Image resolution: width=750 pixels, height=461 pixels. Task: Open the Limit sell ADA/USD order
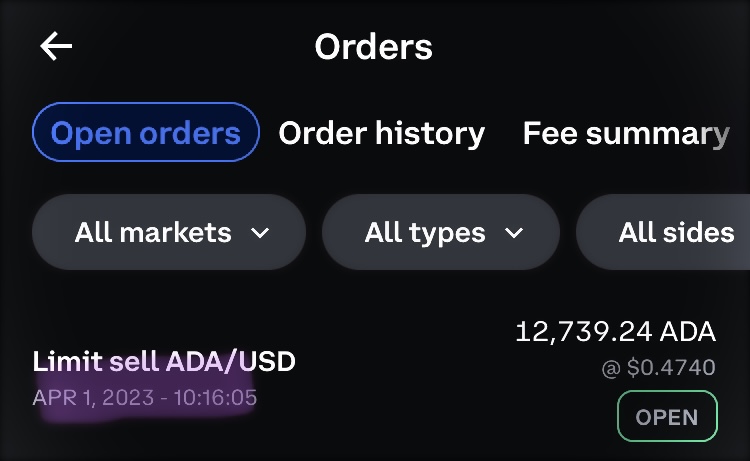pos(164,361)
